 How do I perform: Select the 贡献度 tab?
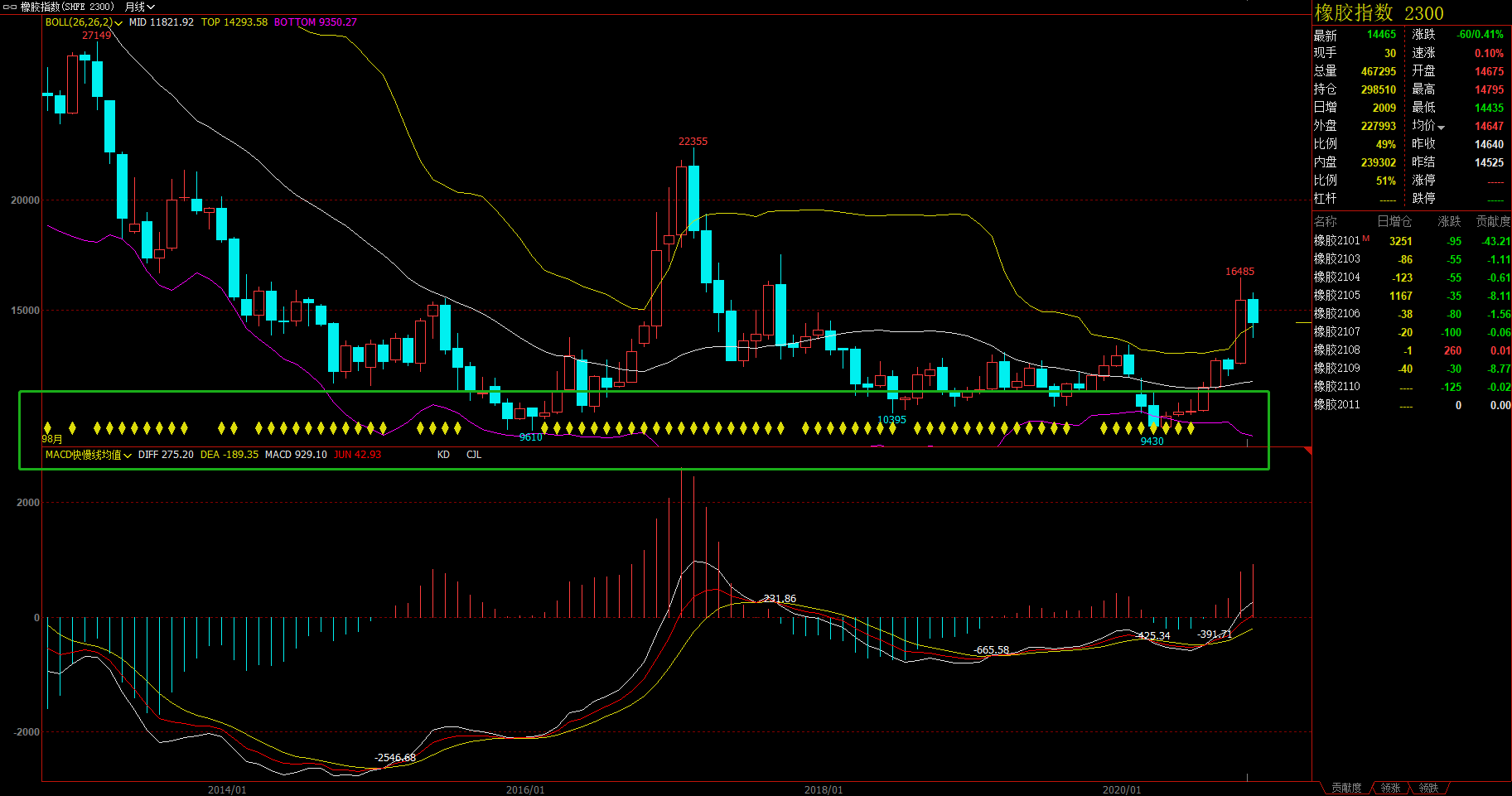tap(1345, 788)
